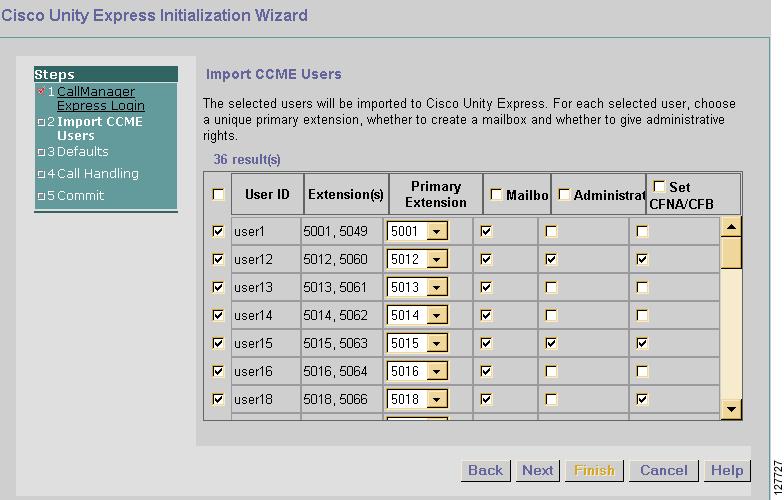This screenshot has height=500, width=784.
Task: Click the Back button
Action: coord(486,470)
